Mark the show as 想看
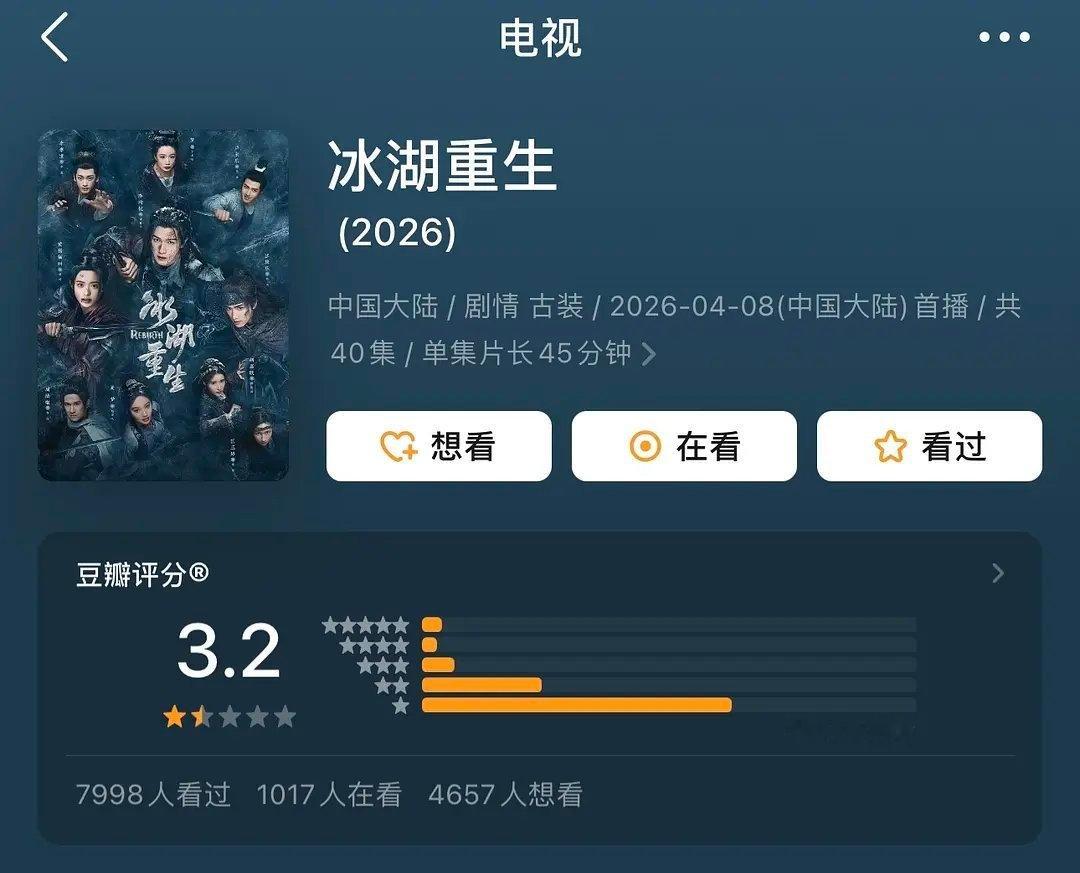Image resolution: width=1080 pixels, height=873 pixels. click(x=439, y=446)
